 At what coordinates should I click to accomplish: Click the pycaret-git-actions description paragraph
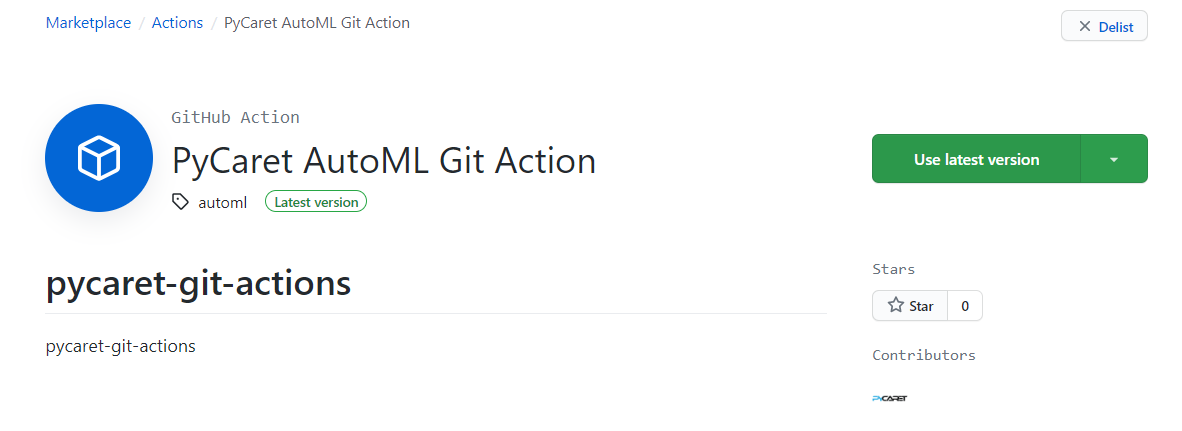click(x=121, y=346)
